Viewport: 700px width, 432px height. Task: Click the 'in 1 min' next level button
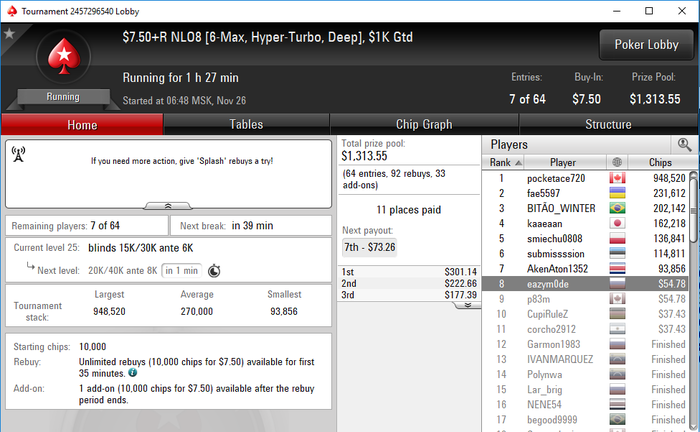pyautogui.click(x=181, y=270)
